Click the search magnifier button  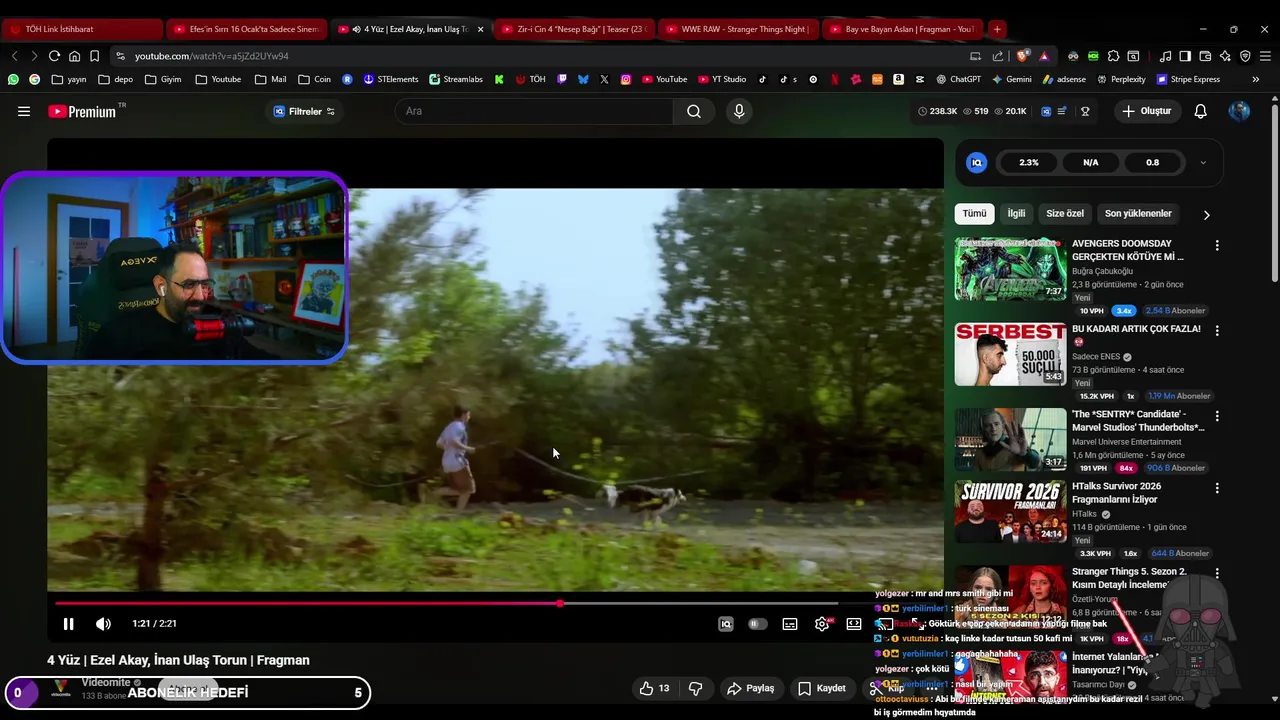(694, 111)
